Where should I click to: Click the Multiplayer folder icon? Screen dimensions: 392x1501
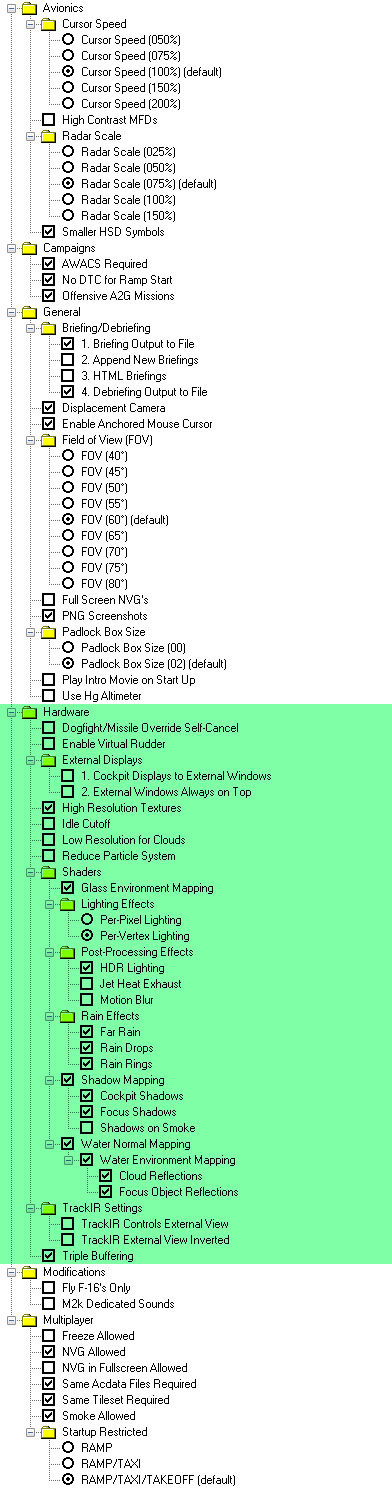[x=29, y=1320]
